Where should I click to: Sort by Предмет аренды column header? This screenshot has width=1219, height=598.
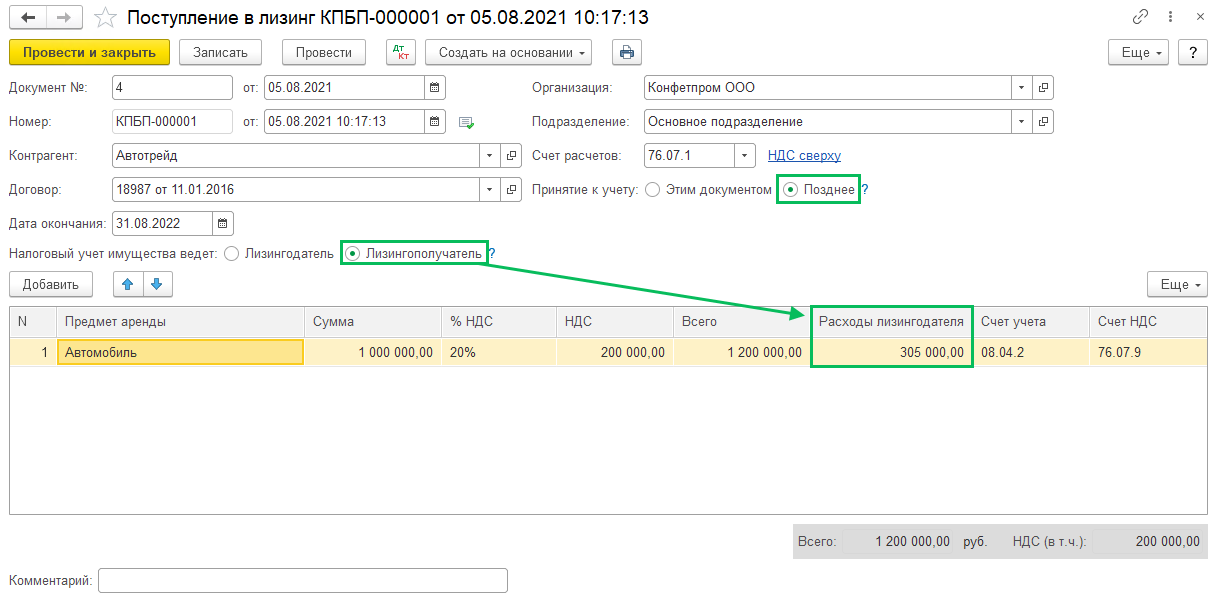181,322
